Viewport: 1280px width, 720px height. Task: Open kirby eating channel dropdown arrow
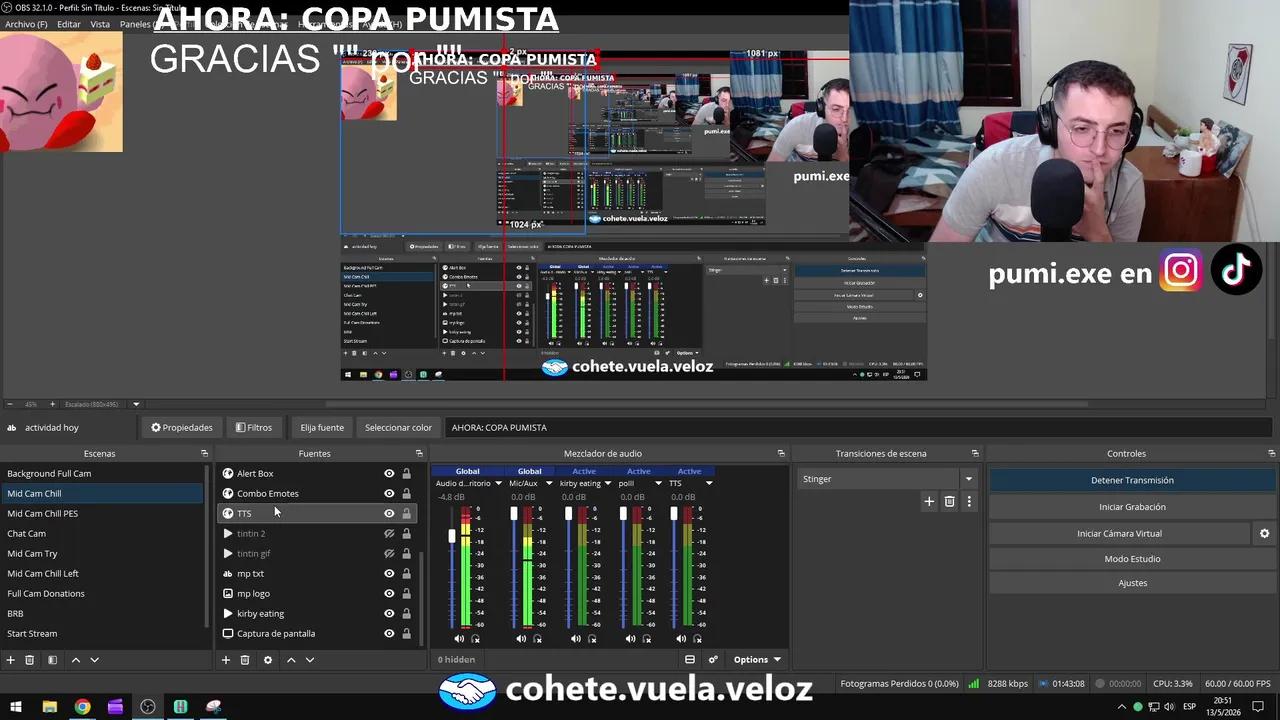[x=607, y=484]
